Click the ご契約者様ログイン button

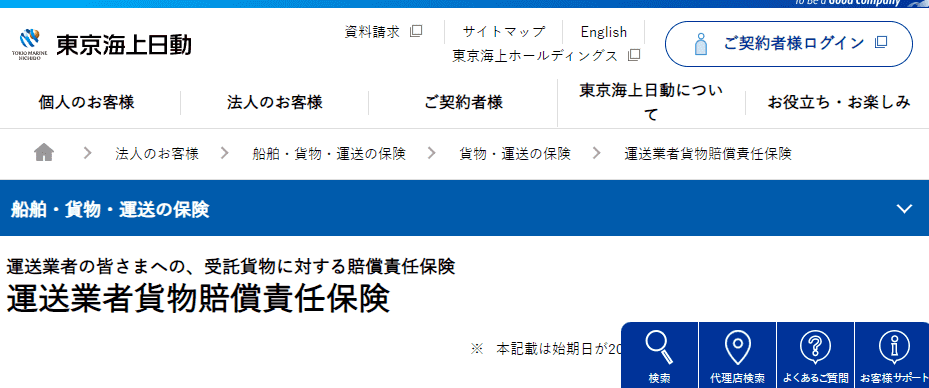[x=789, y=44]
